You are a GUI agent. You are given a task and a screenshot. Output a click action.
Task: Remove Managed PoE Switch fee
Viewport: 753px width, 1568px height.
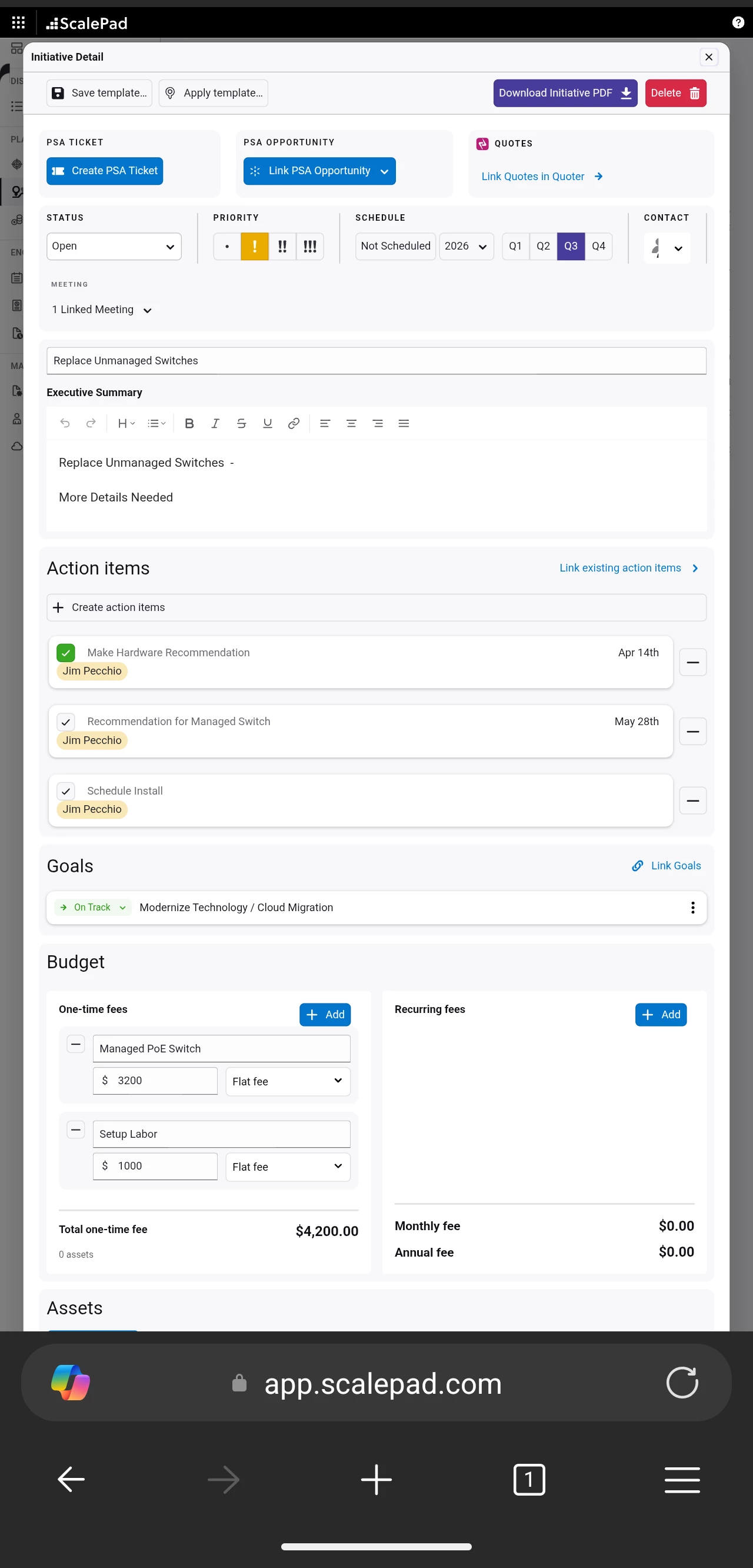[75, 1045]
